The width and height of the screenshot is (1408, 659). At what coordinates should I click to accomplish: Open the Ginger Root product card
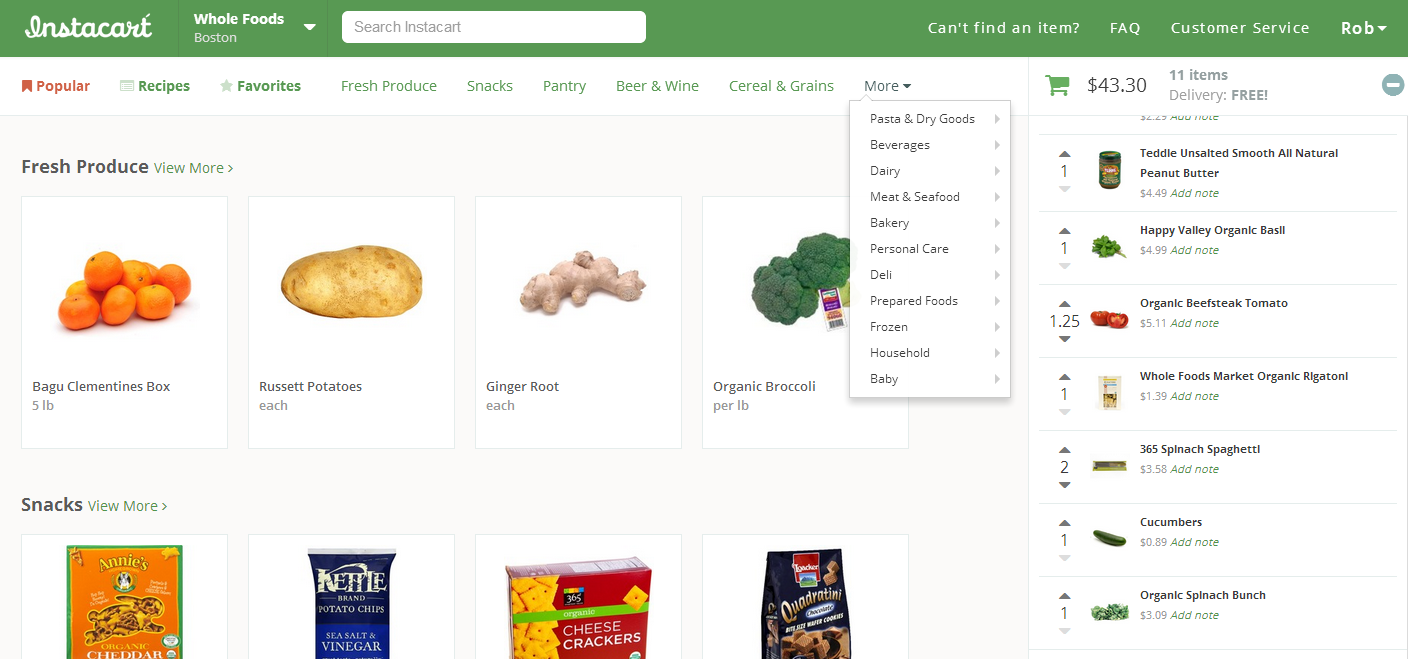[x=578, y=322]
